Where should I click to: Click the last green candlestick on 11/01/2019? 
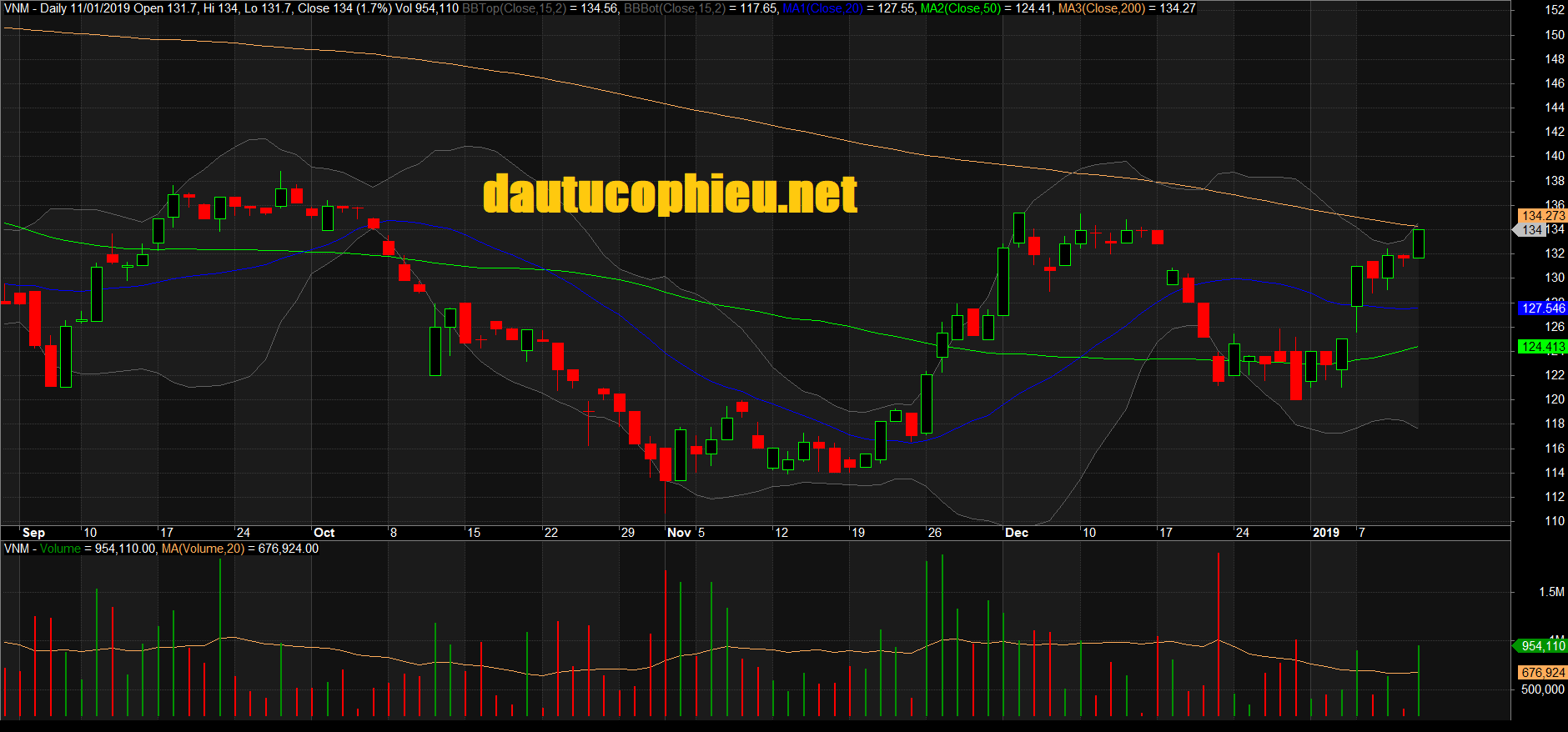pos(1418,243)
